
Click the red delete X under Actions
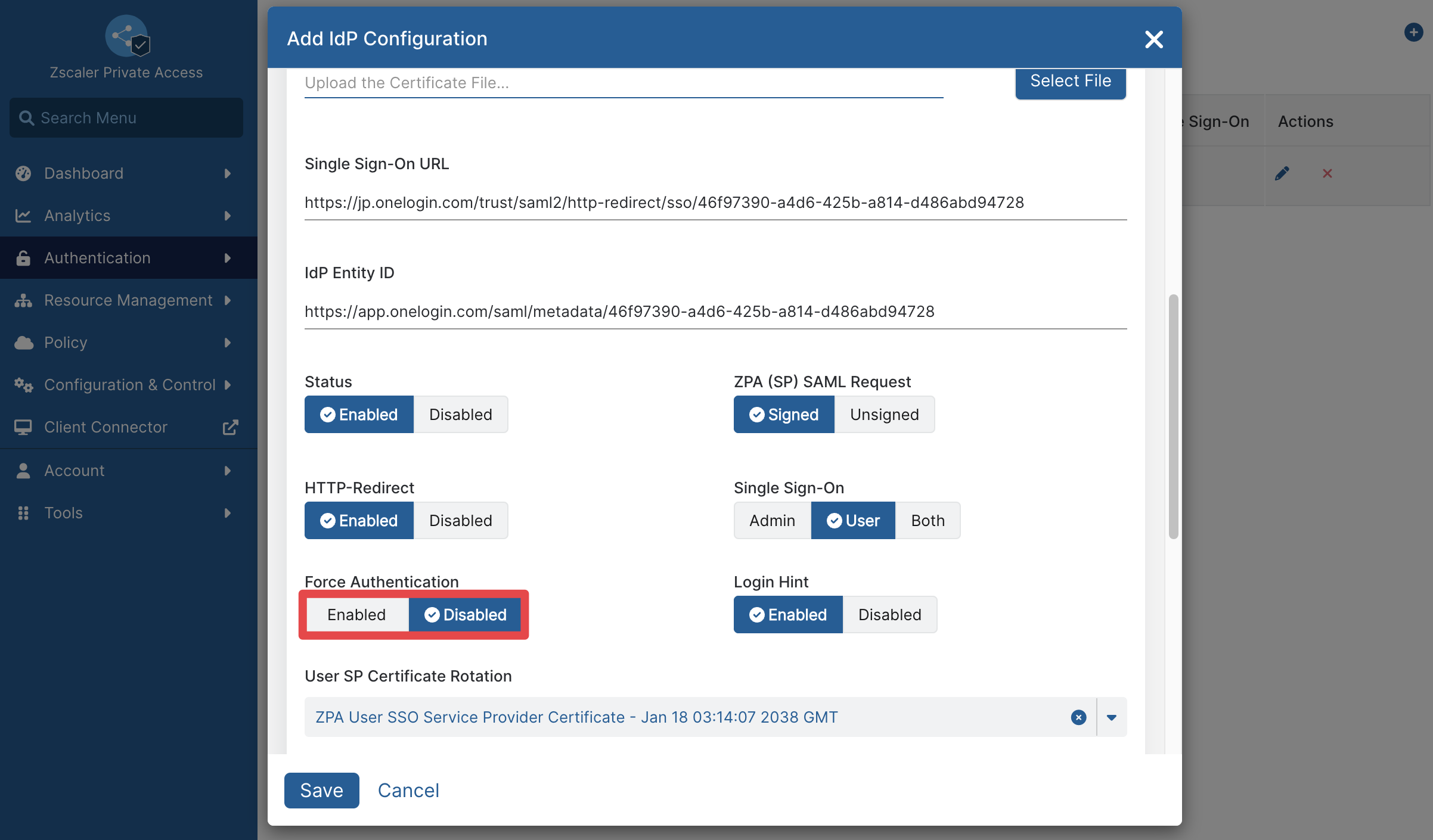coord(1327,173)
